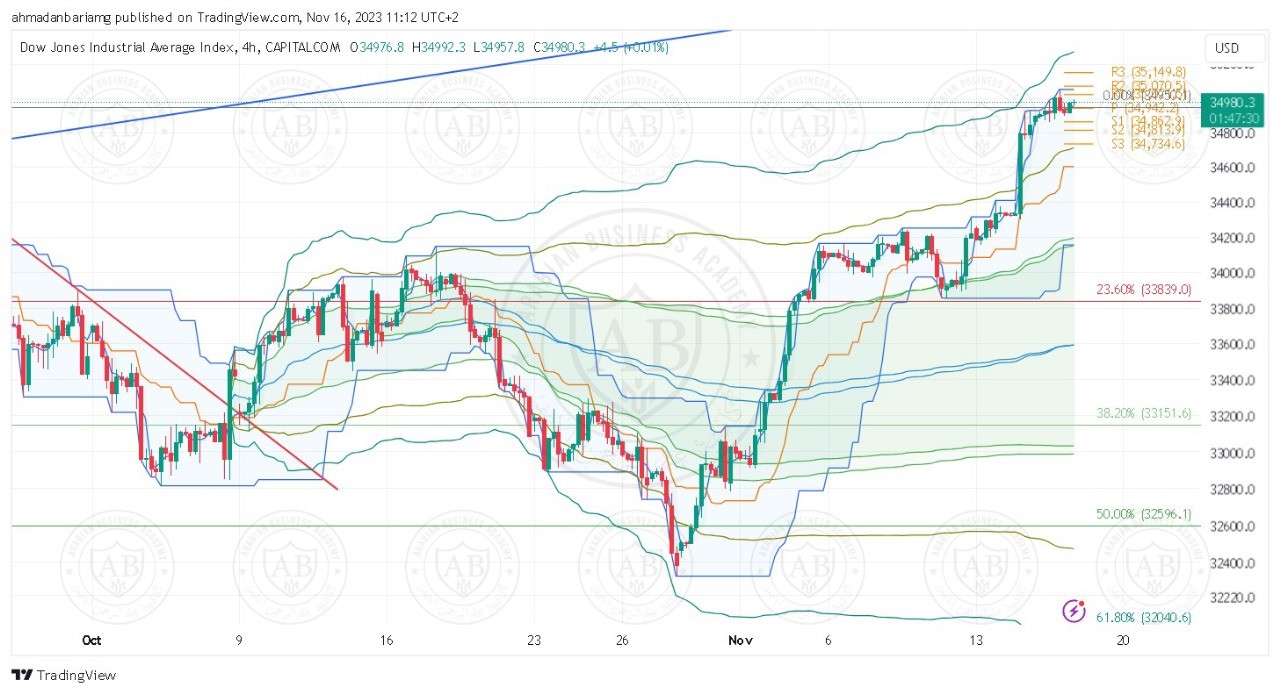Screen dimensions: 1280x694
Task: Click the 38.20% (33151.6) Fibonacci label
Action: click(1144, 412)
